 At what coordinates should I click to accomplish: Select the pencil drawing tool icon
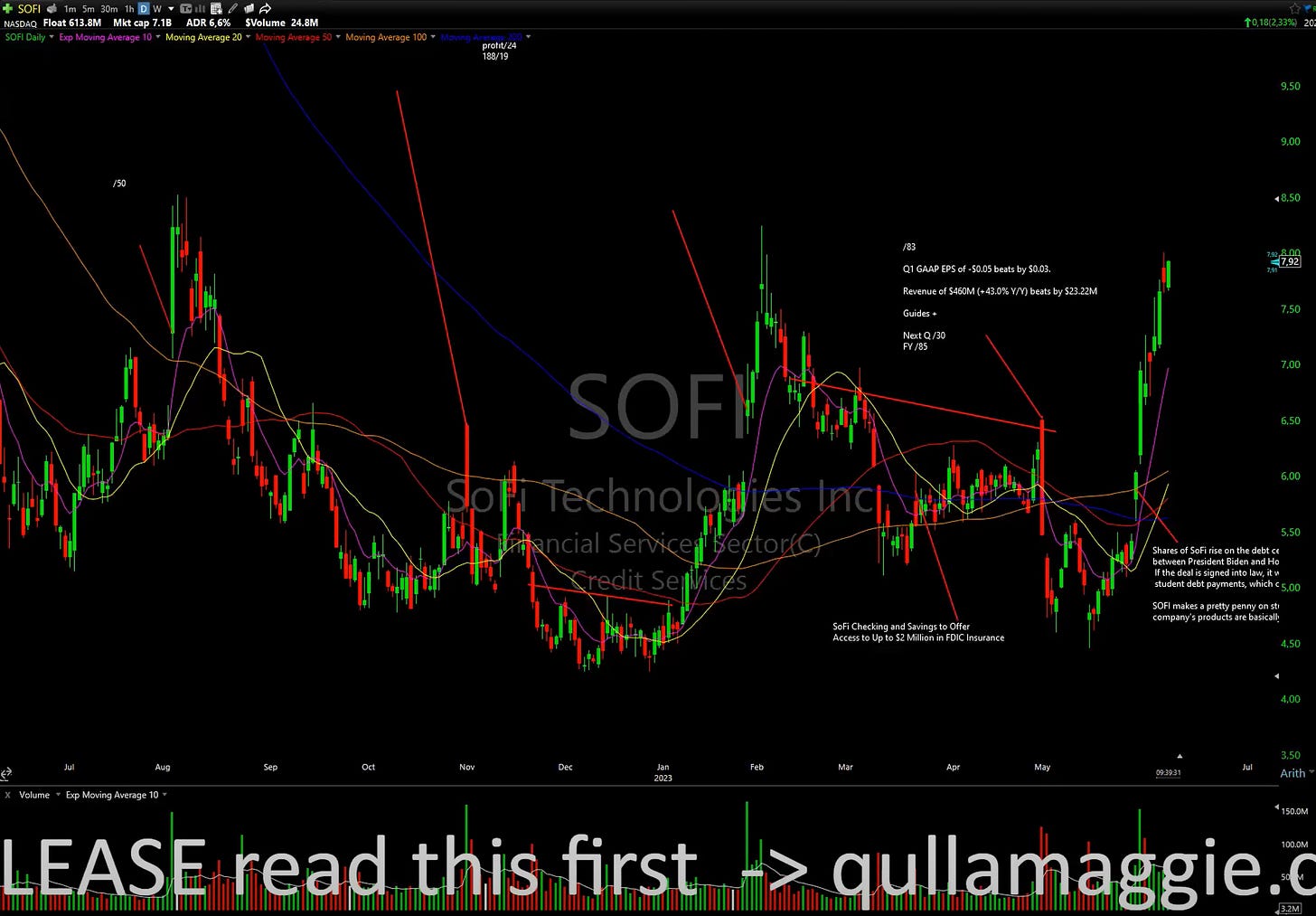[233, 9]
